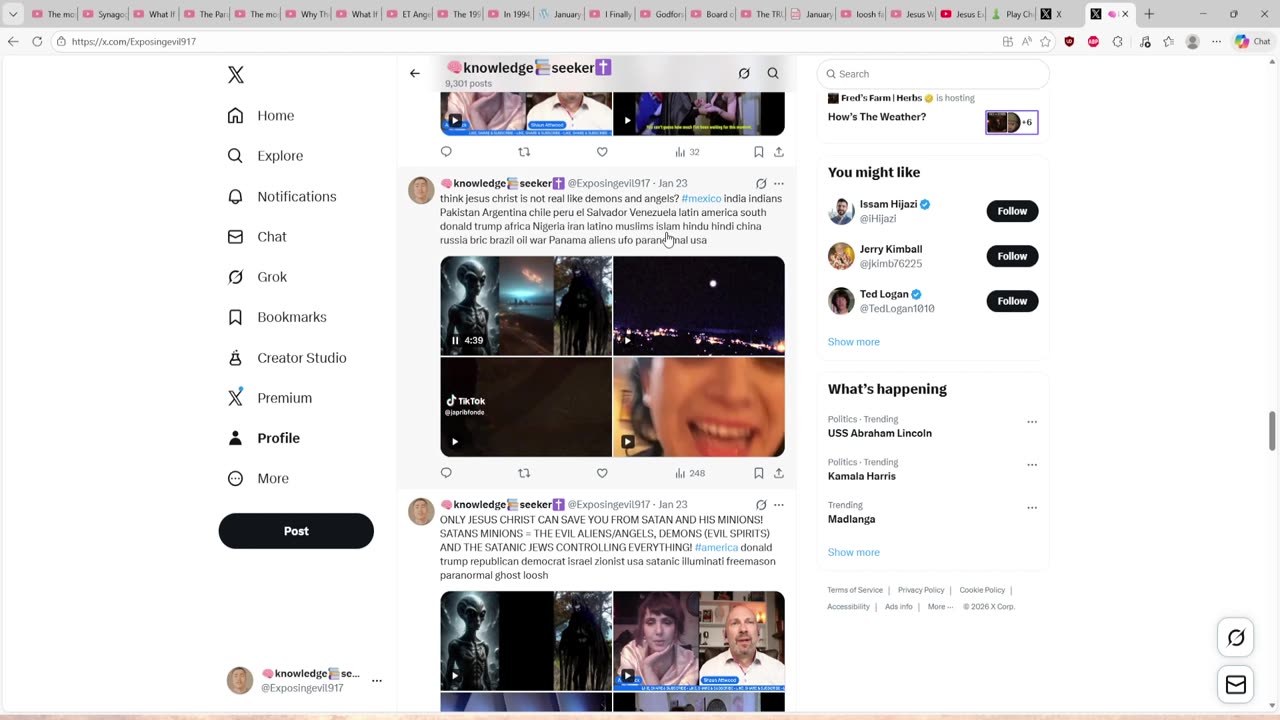Like the post with 32 views
Viewport: 1280px width, 720px height.
(602, 152)
